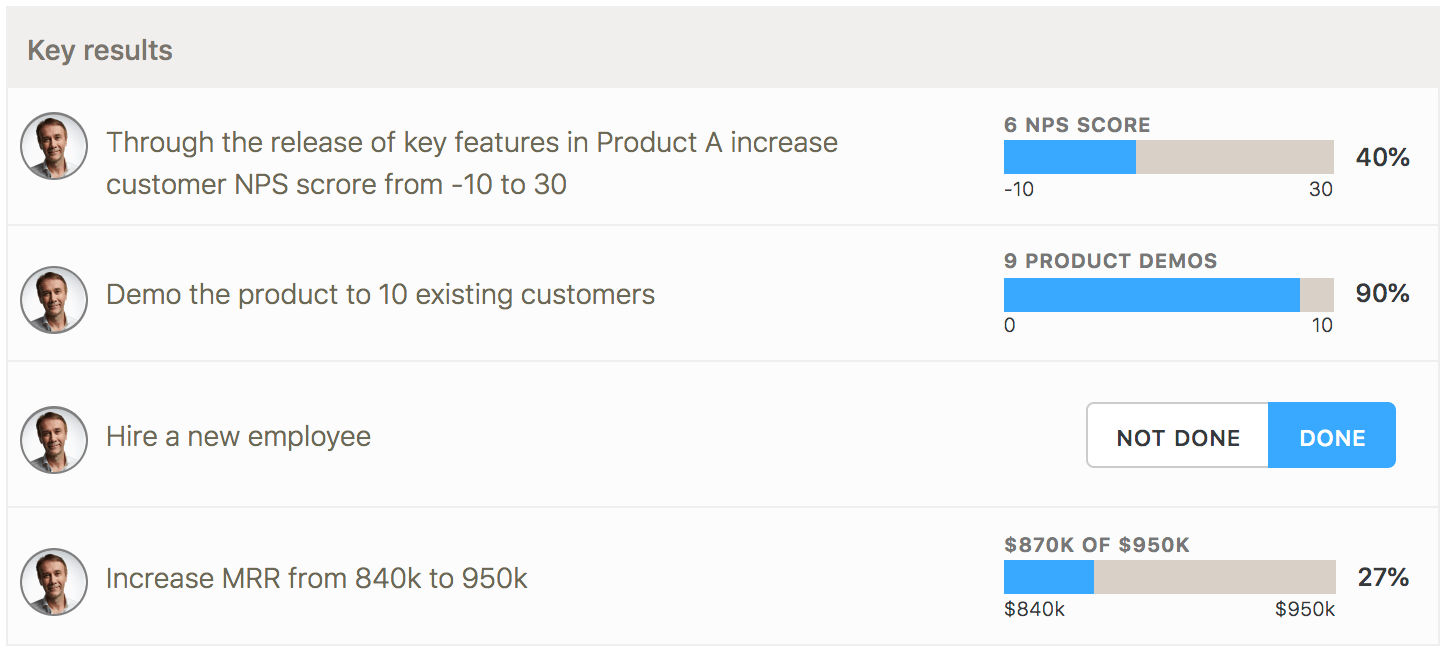Click the Key results section header
This screenshot has width=1454, height=658.
pyautogui.click(x=100, y=50)
